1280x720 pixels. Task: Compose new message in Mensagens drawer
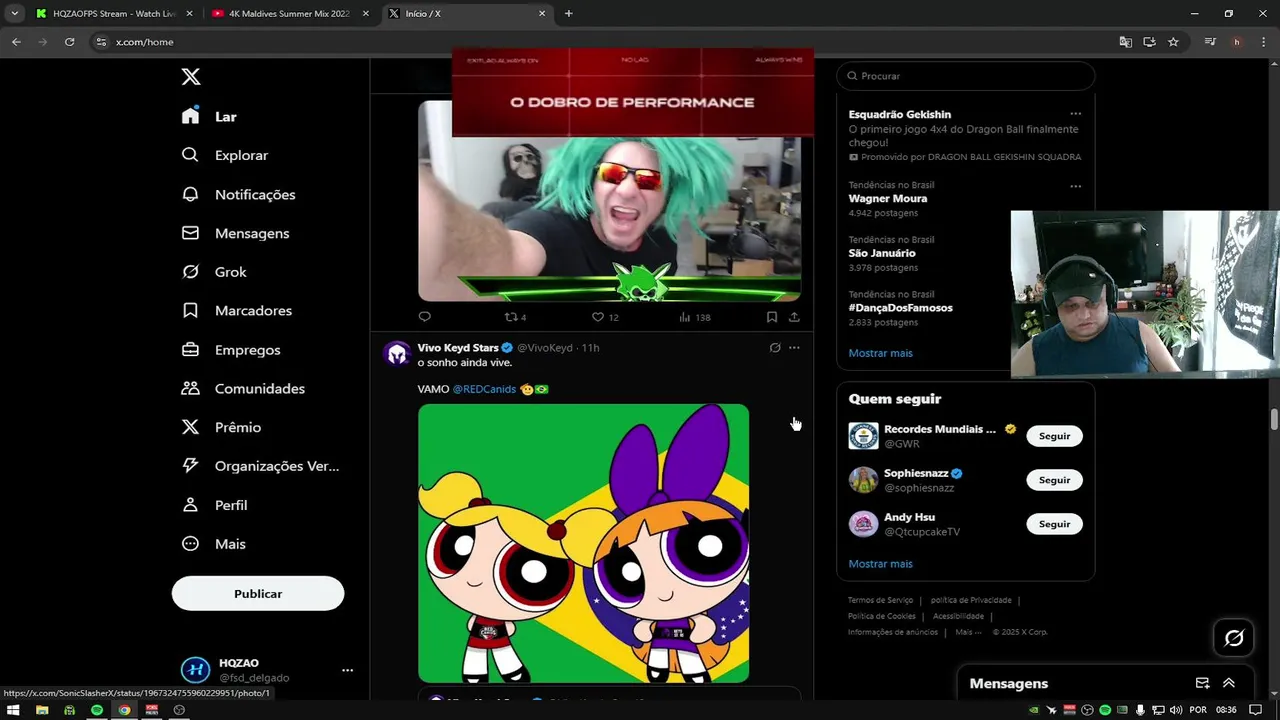pyautogui.click(x=1203, y=683)
